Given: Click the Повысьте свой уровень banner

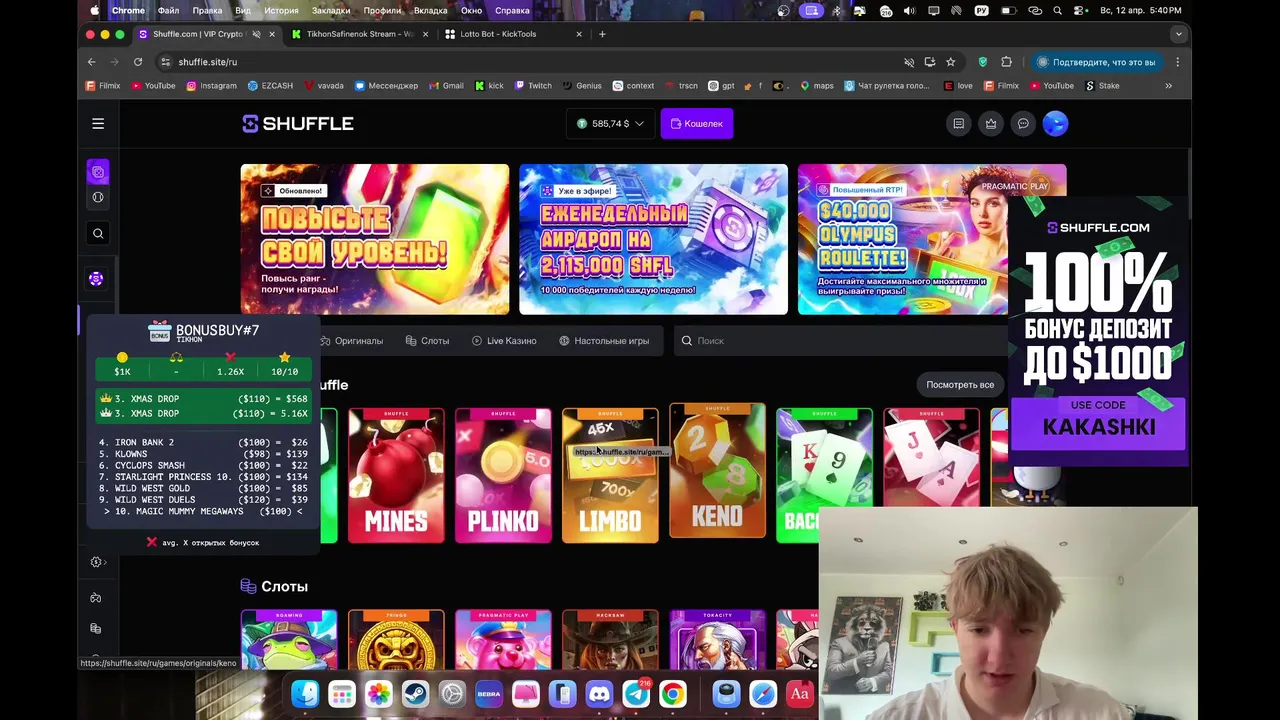Looking at the screenshot, I should [375, 239].
